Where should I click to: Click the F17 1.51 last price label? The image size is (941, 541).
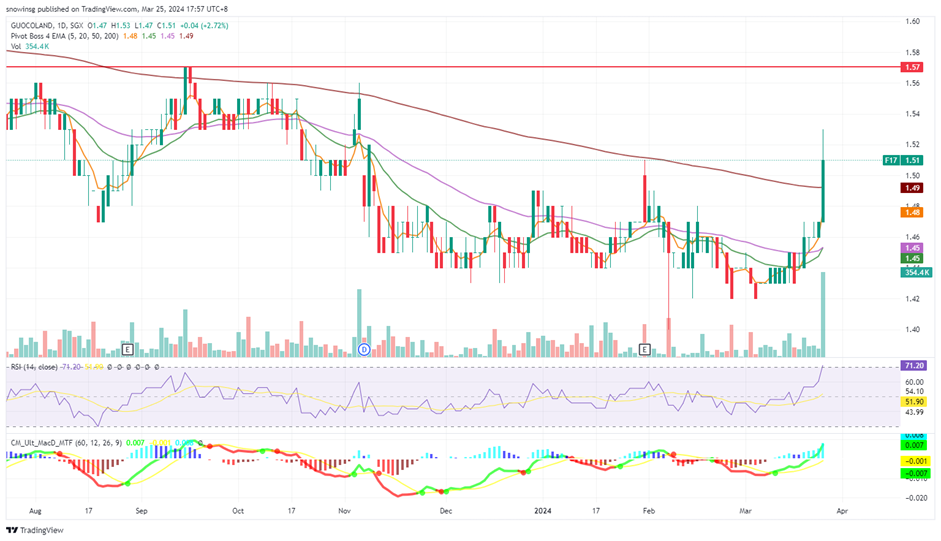pyautogui.click(x=903, y=160)
